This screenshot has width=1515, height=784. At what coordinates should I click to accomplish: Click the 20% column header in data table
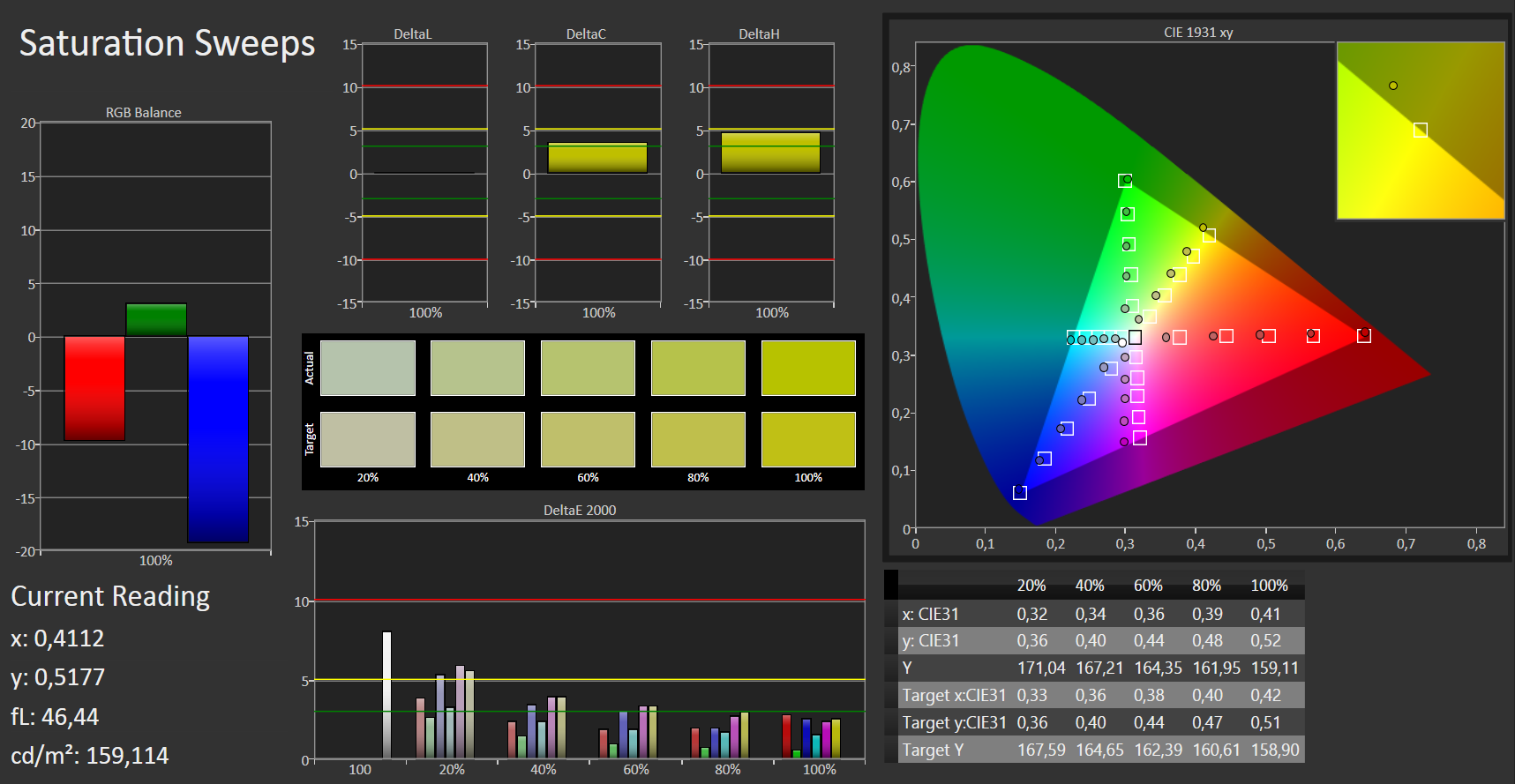point(1031,586)
